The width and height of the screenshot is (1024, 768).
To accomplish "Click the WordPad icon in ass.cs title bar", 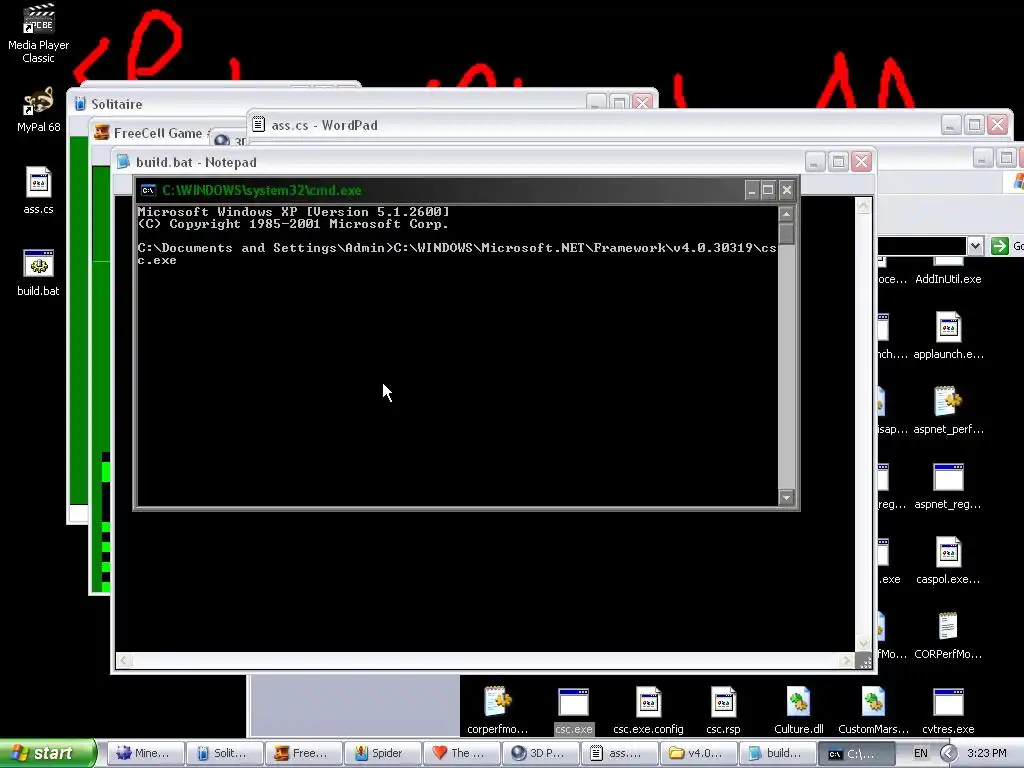I will 259,124.
